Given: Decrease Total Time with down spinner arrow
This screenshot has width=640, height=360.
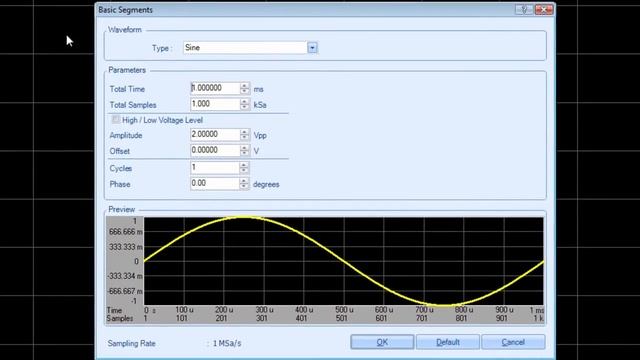Looking at the screenshot, I should tap(244, 91).
